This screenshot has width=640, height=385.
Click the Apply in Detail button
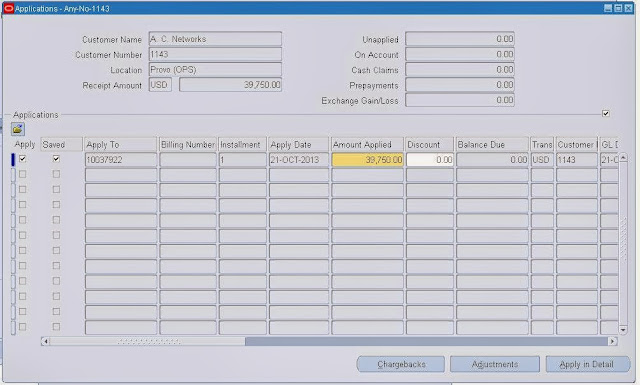coord(588,364)
